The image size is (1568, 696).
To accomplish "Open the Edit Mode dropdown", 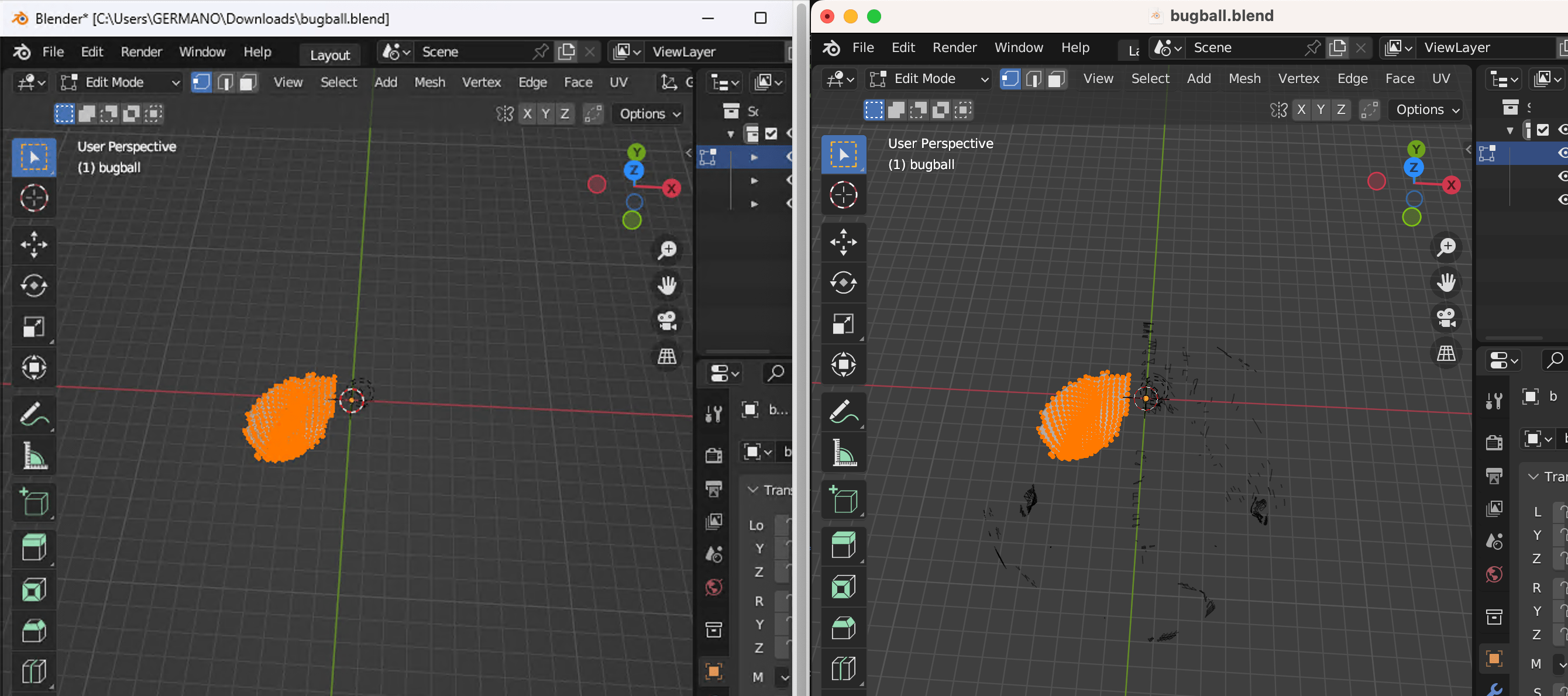I will (x=119, y=81).
